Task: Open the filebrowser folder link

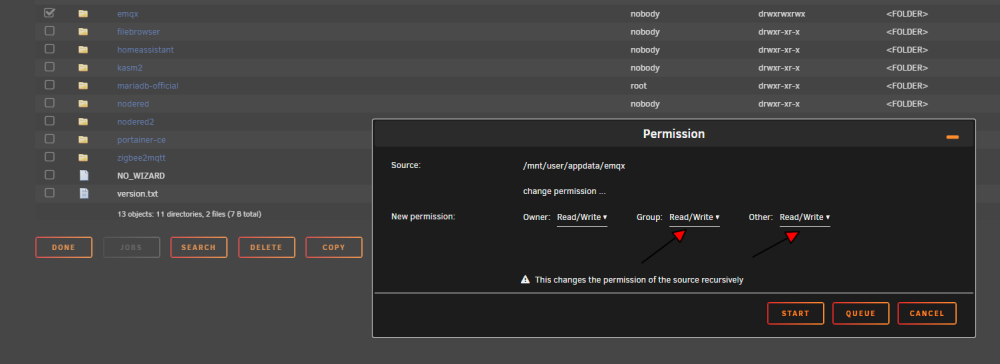Action: coord(138,32)
